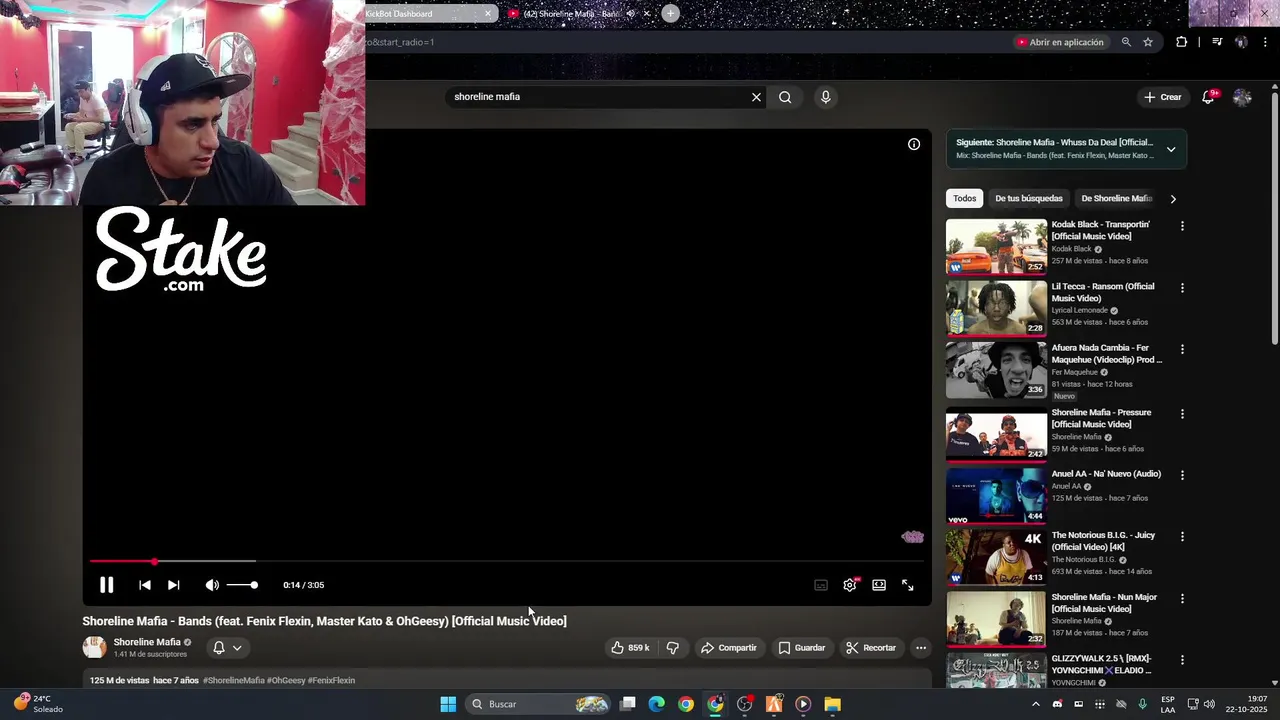1280x720 pixels.
Task: Open options for Anuel AA Na' Nuevo video
Action: click(x=1182, y=475)
